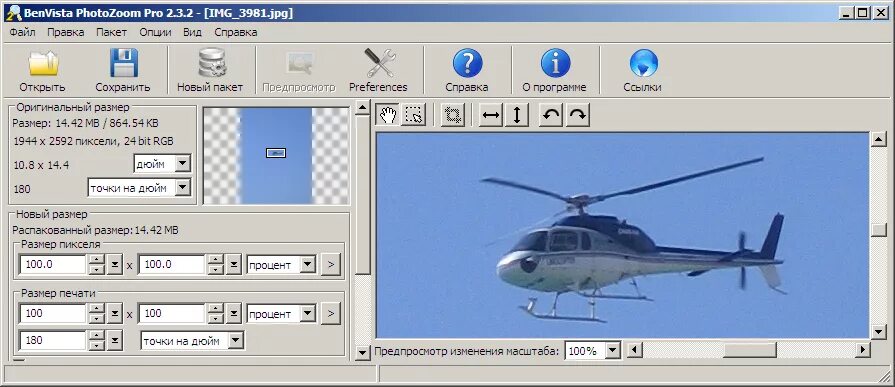The width and height of the screenshot is (895, 387).
Task: Click preview vertical scrollbar up arrow
Action: (x=878, y=139)
